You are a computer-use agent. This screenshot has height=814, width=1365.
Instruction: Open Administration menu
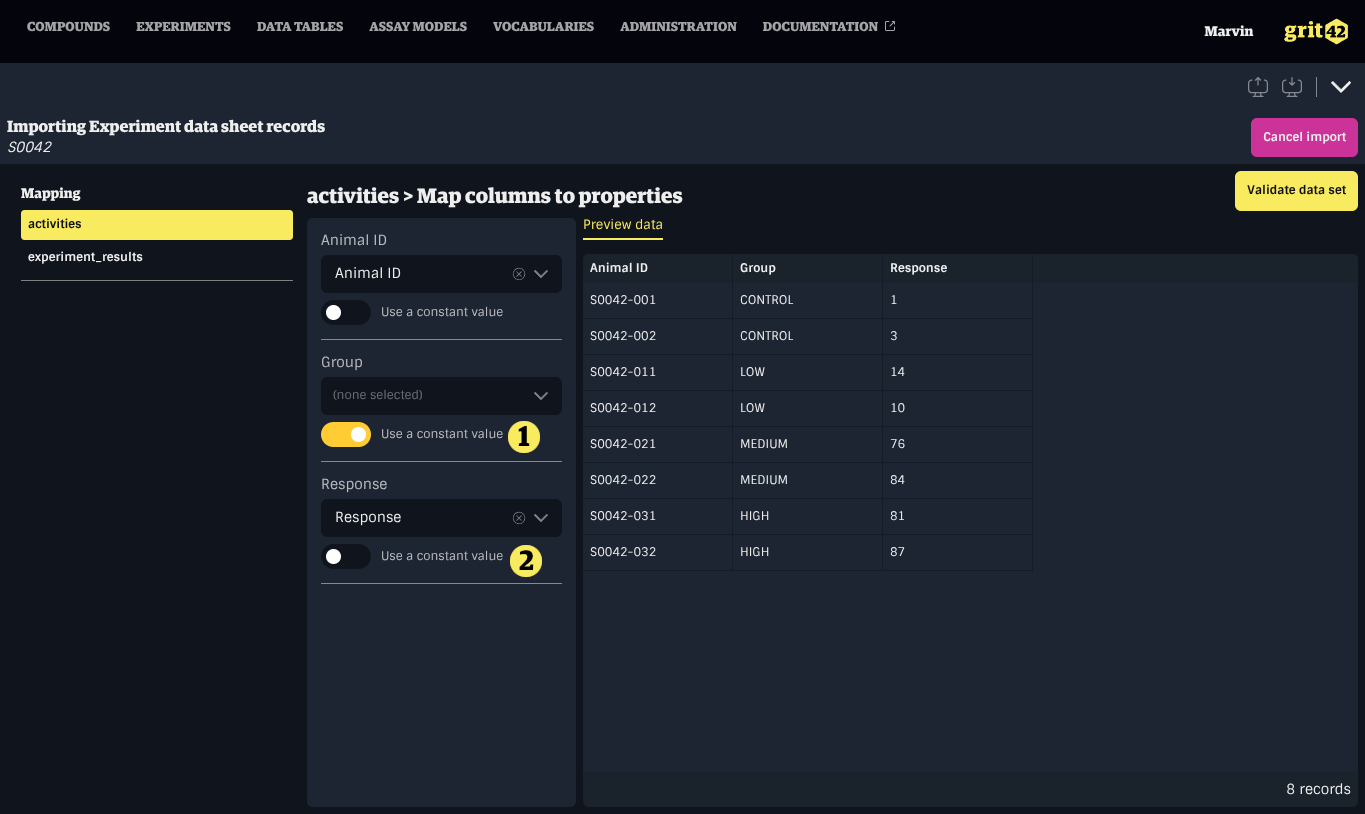[678, 27]
